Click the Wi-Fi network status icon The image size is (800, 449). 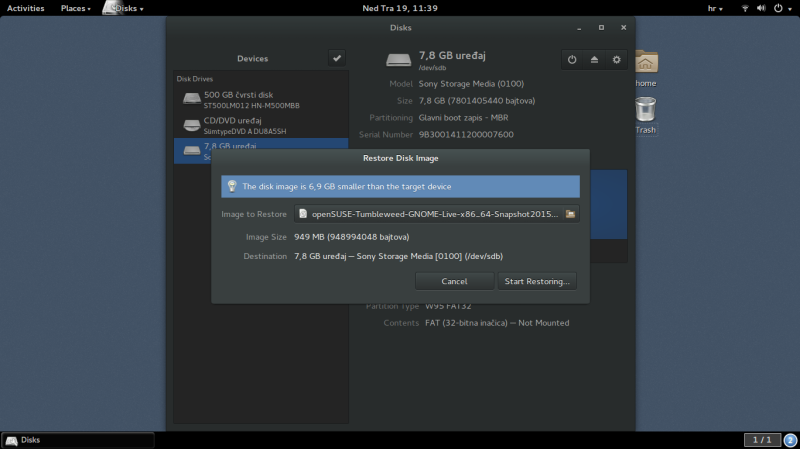(x=745, y=8)
